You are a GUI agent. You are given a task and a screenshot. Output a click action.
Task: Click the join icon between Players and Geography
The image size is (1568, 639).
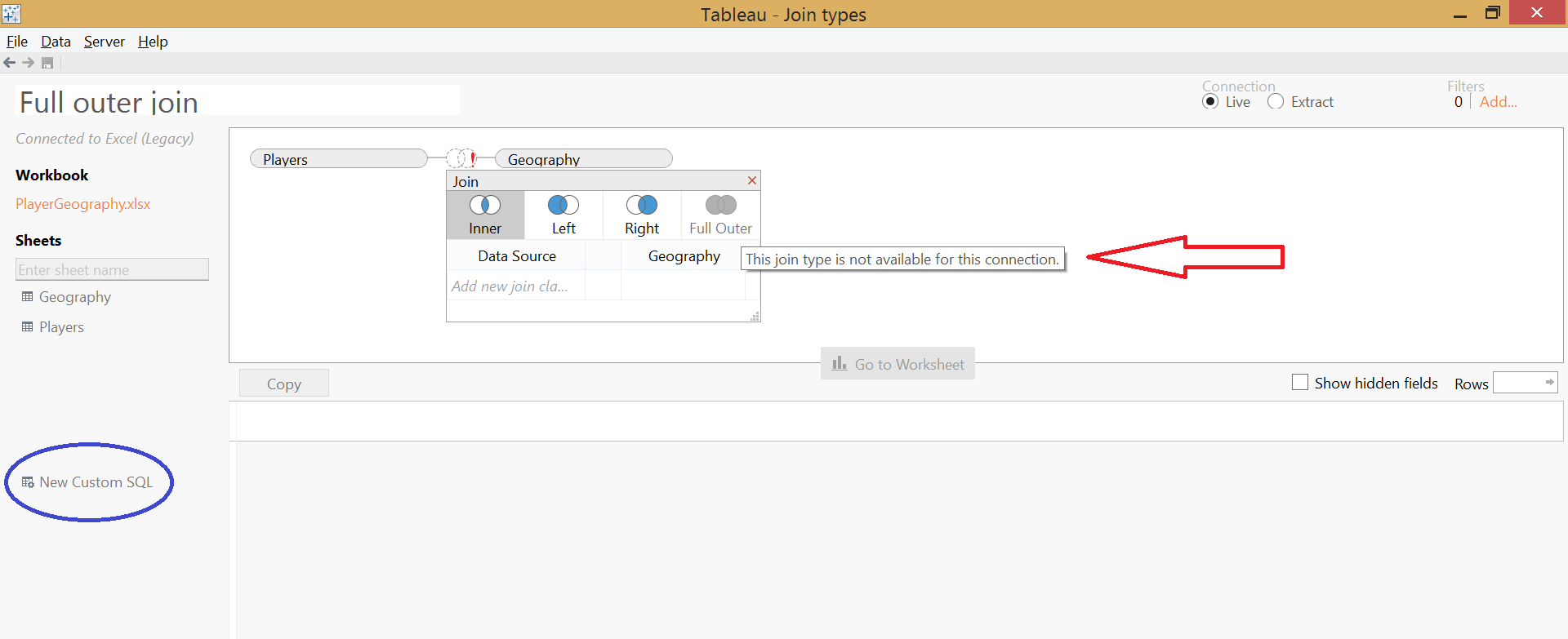click(461, 158)
